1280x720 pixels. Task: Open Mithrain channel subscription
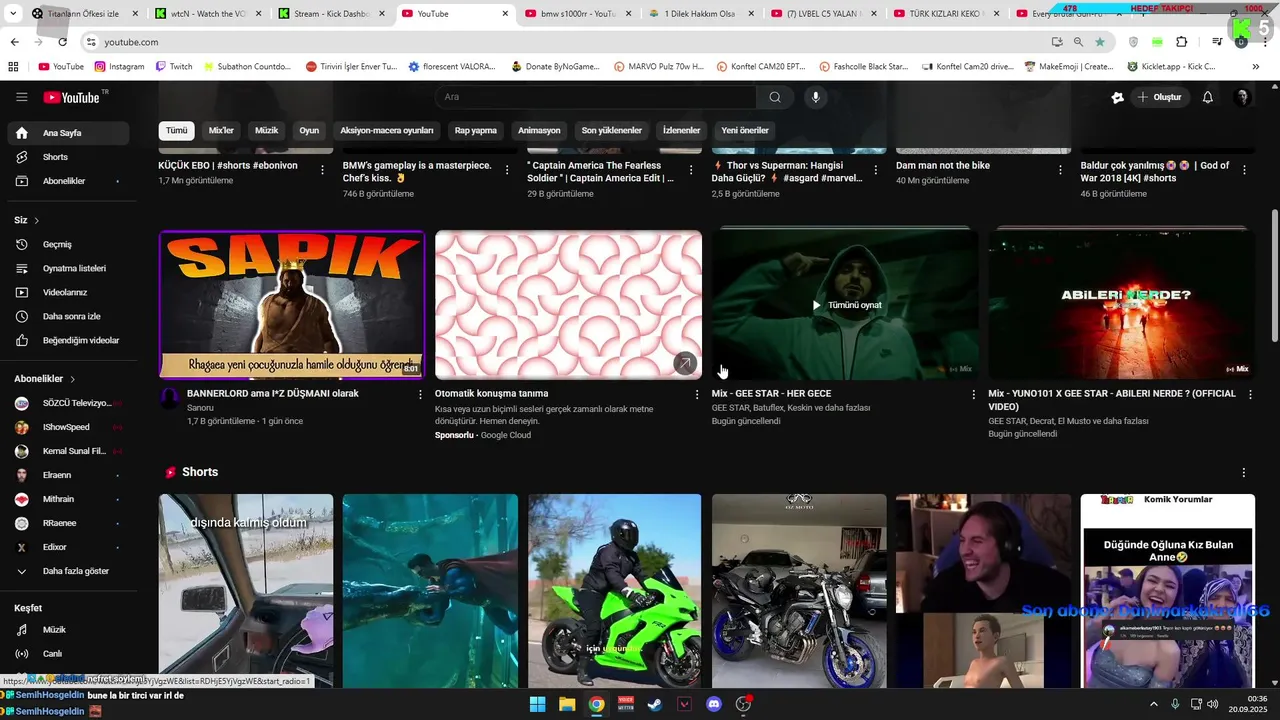68,499
